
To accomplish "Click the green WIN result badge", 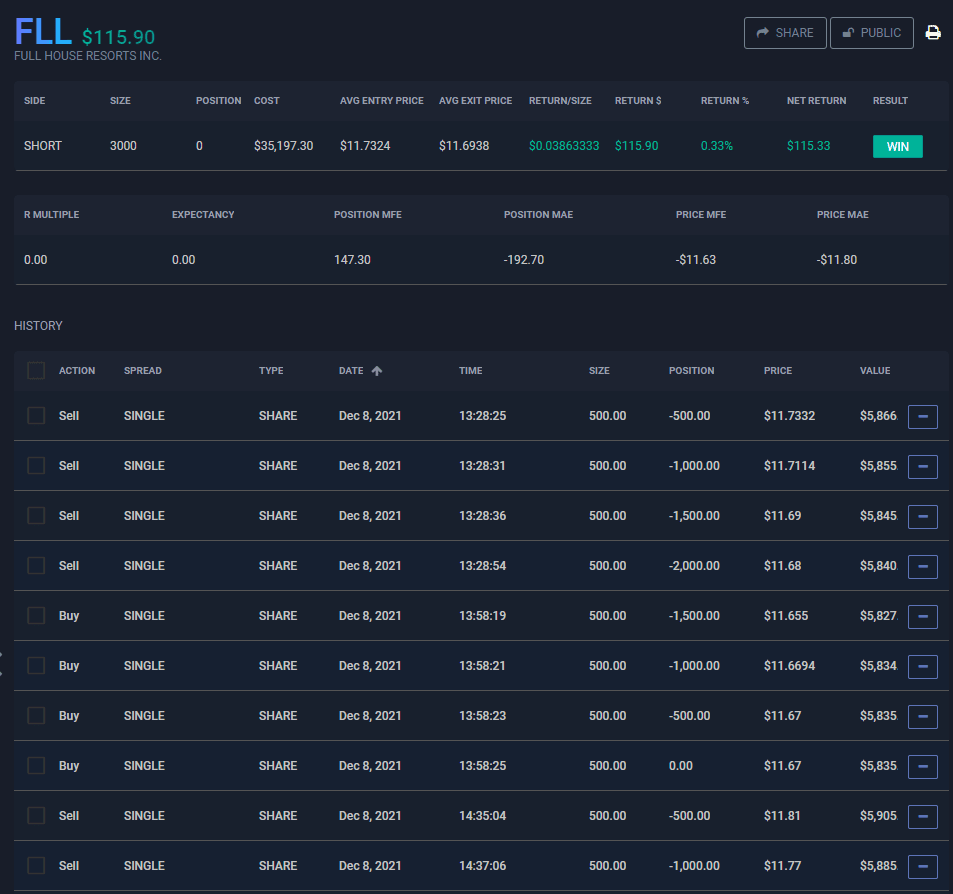I will [897, 147].
